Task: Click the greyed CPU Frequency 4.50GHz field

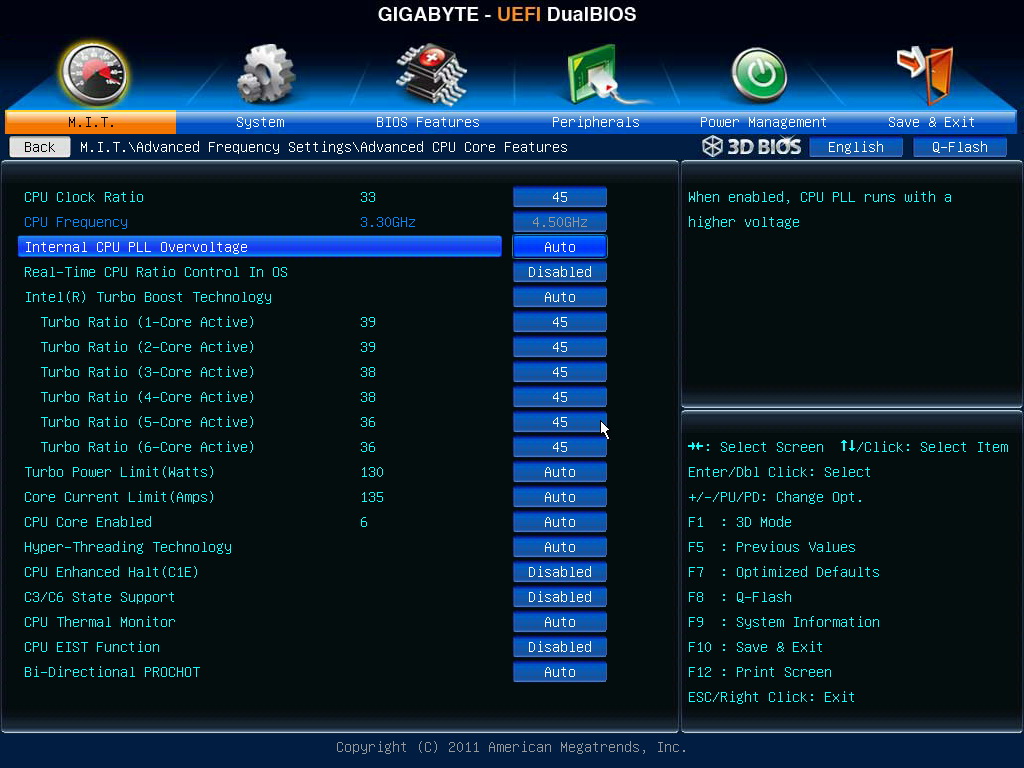Action: pyautogui.click(x=560, y=222)
